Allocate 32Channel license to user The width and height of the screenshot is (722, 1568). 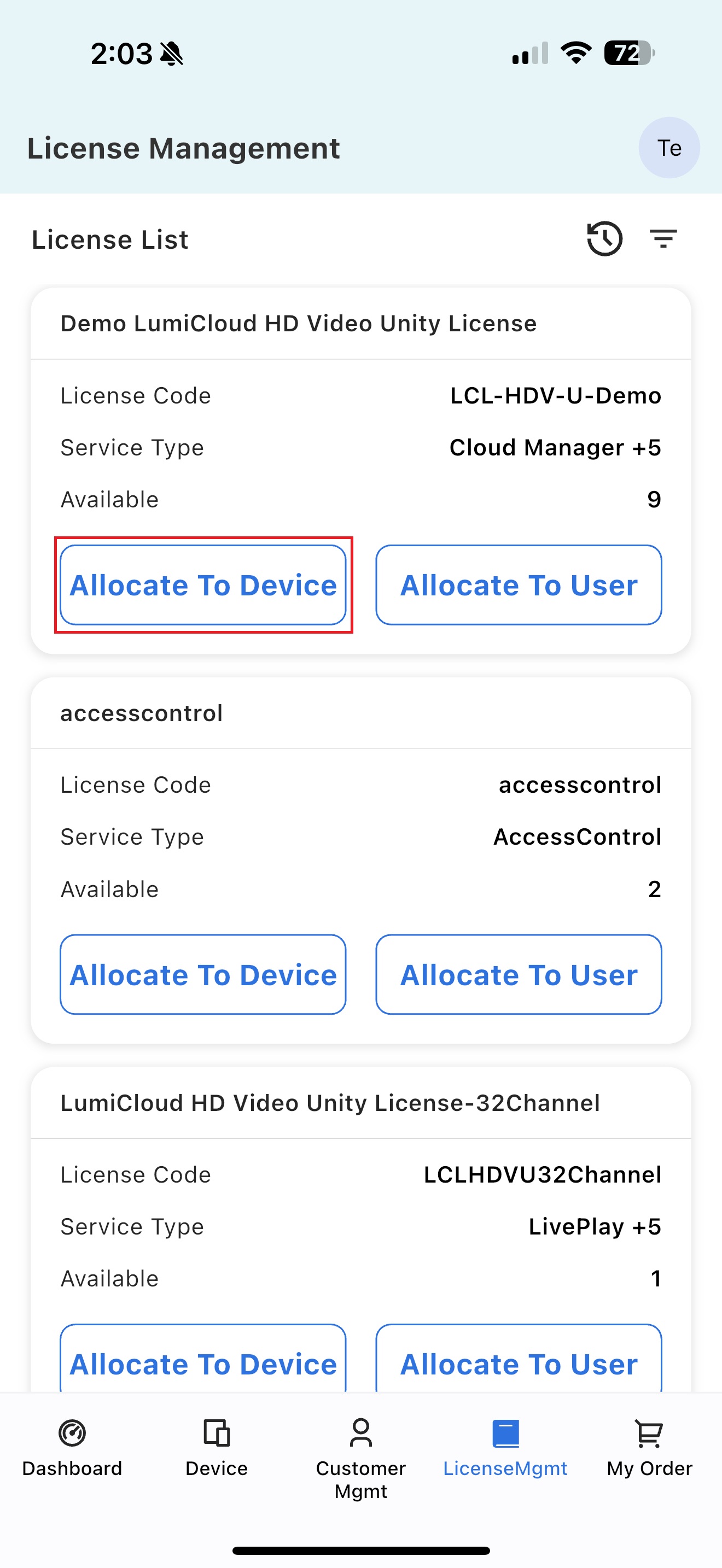519,1362
